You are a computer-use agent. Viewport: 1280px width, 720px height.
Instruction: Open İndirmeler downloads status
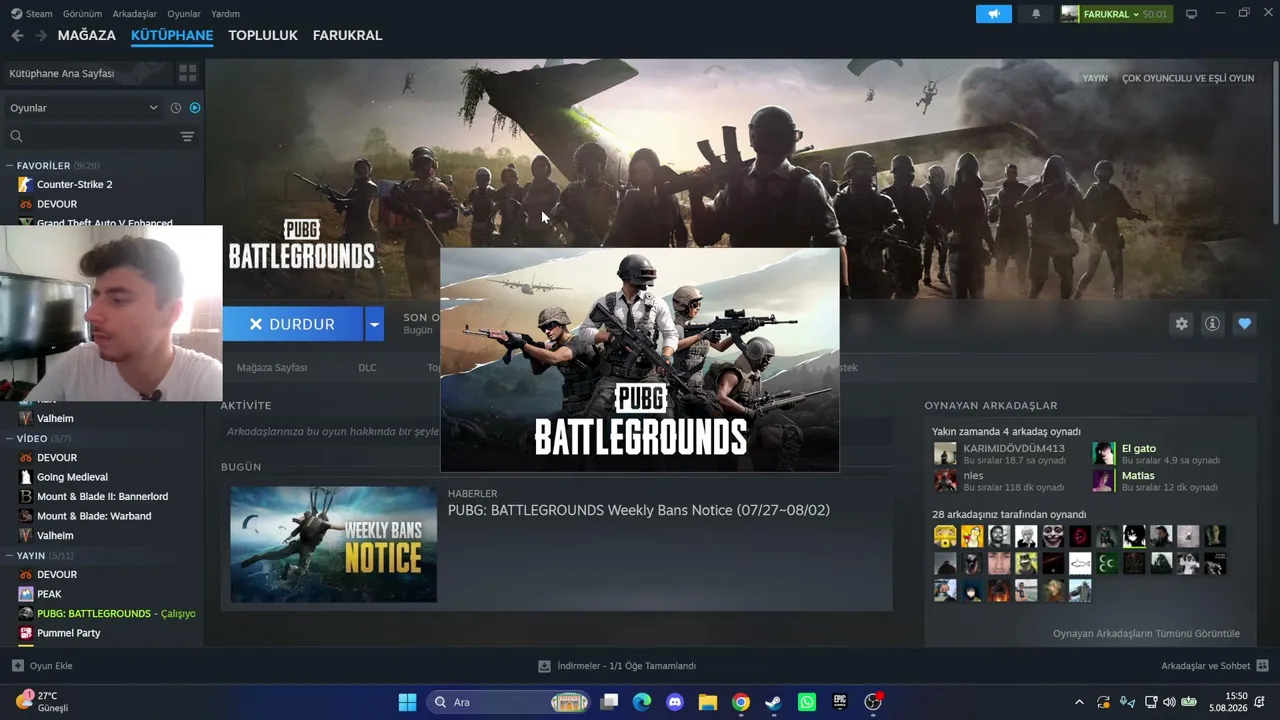coord(617,665)
